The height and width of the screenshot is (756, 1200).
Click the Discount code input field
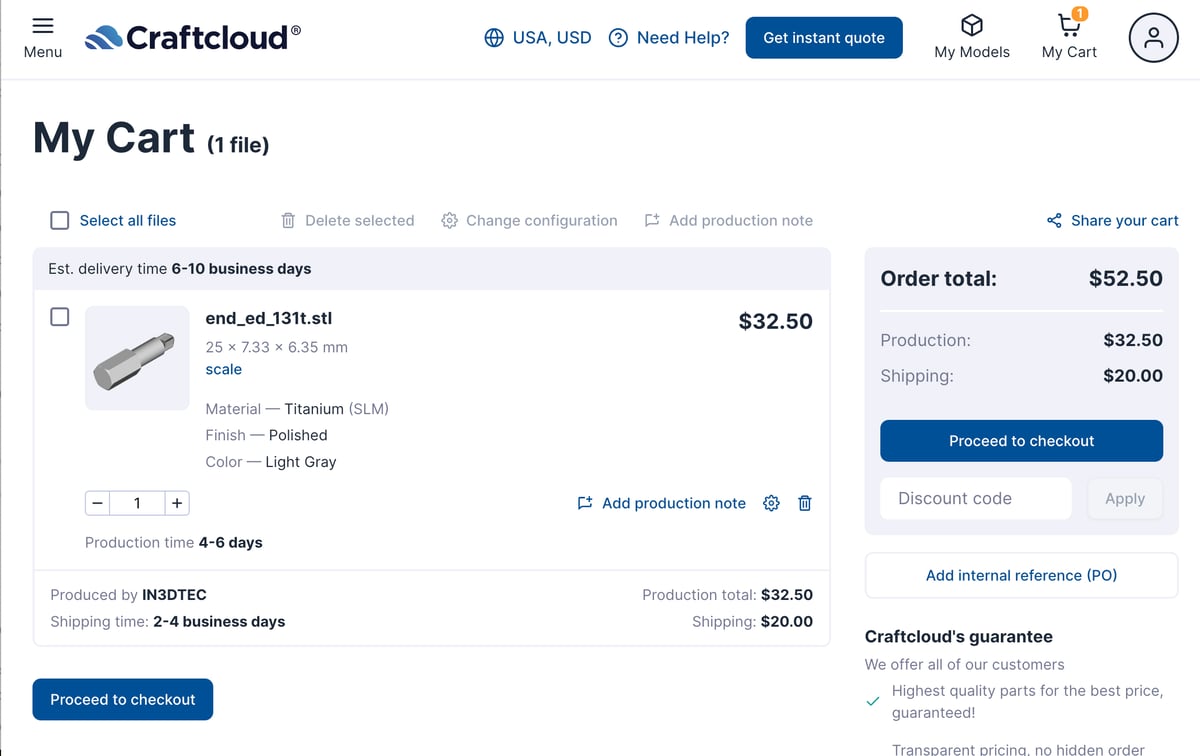pyautogui.click(x=975, y=498)
